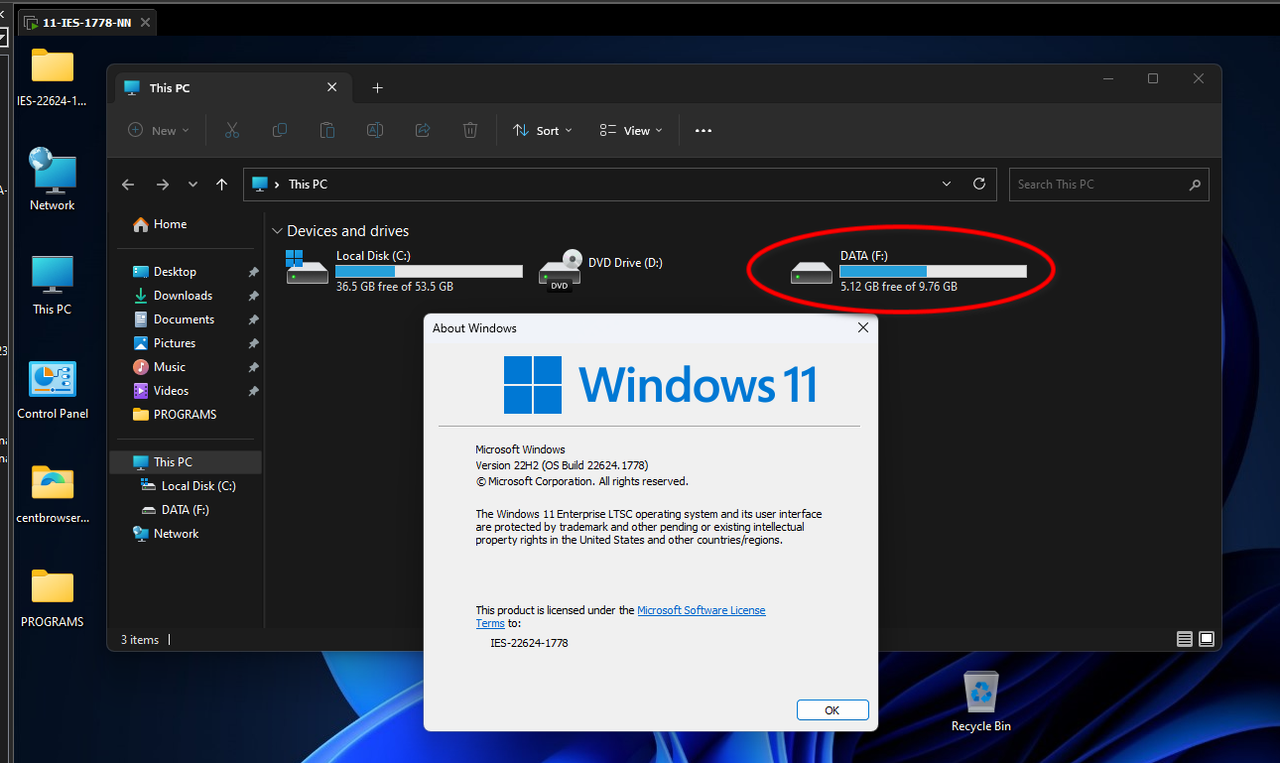Click the chevron before This PC in address bar
The image size is (1280, 763).
[277, 184]
